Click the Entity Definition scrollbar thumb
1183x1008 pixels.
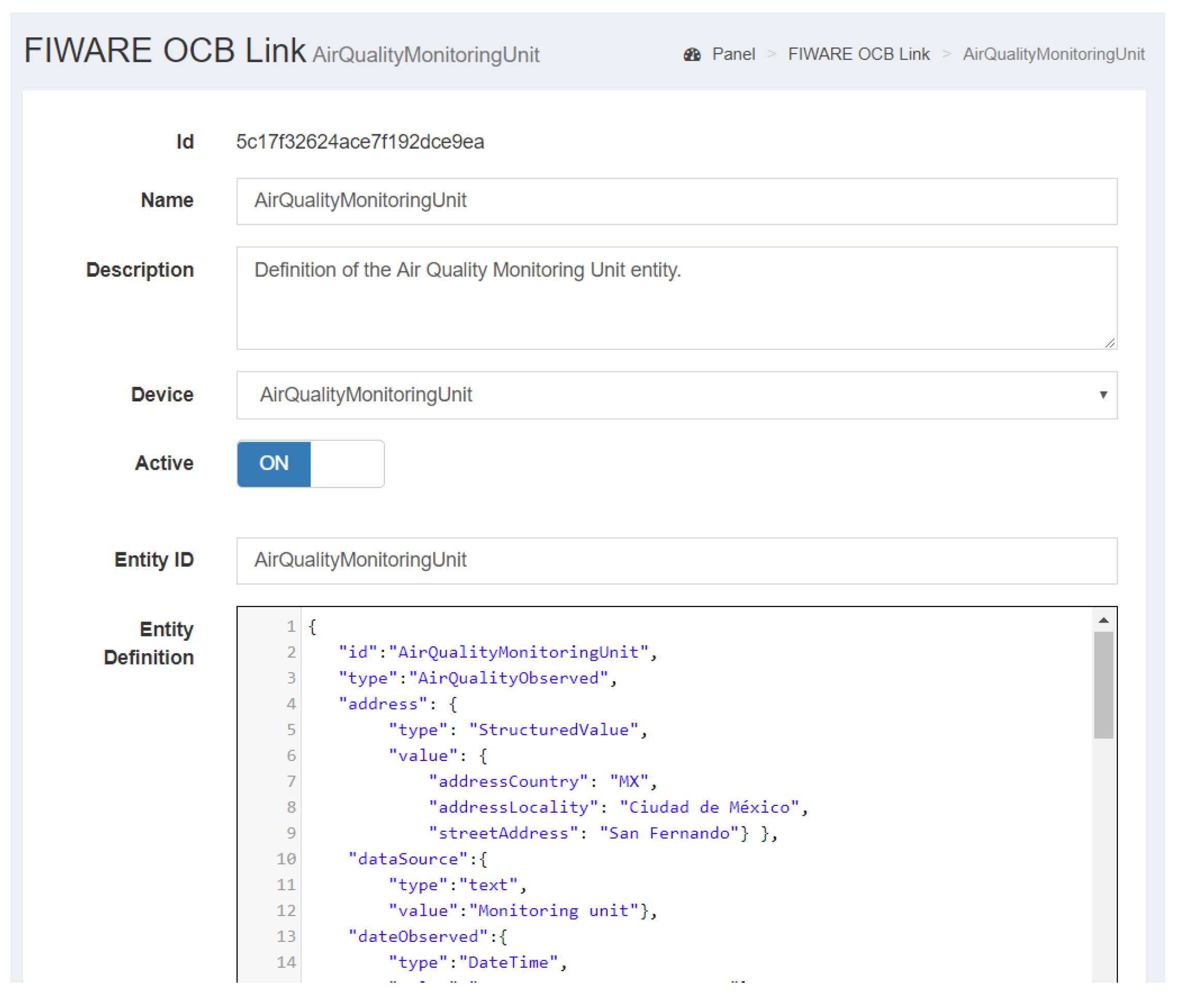[x=1103, y=685]
